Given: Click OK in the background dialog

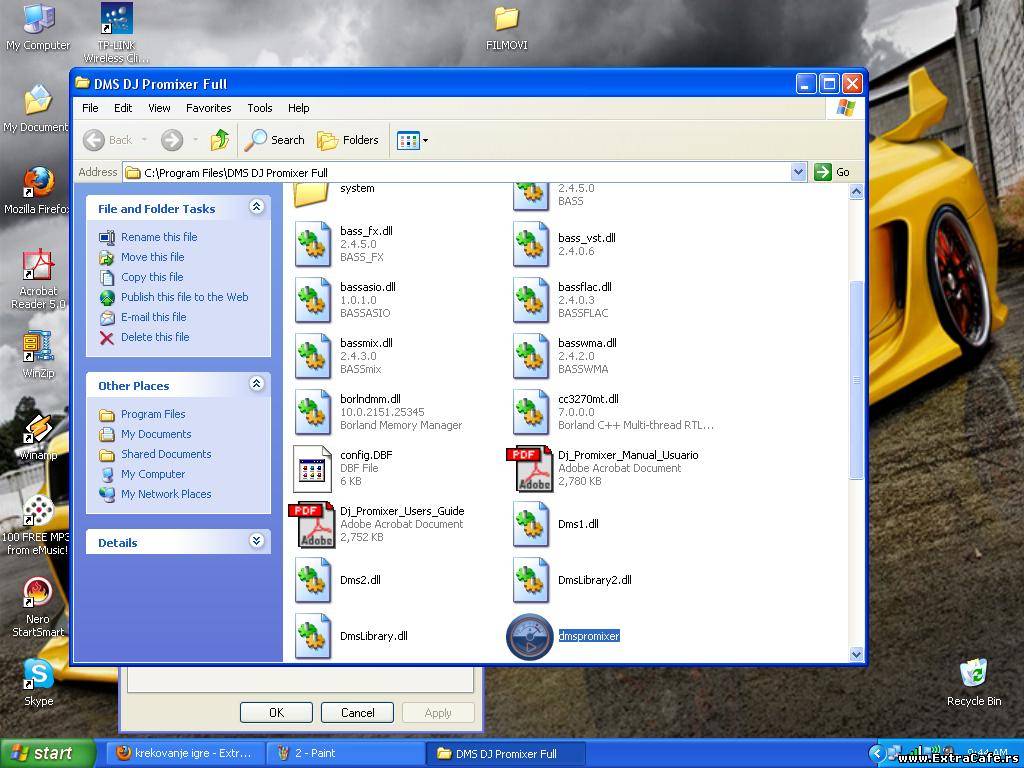Looking at the screenshot, I should 276,712.
